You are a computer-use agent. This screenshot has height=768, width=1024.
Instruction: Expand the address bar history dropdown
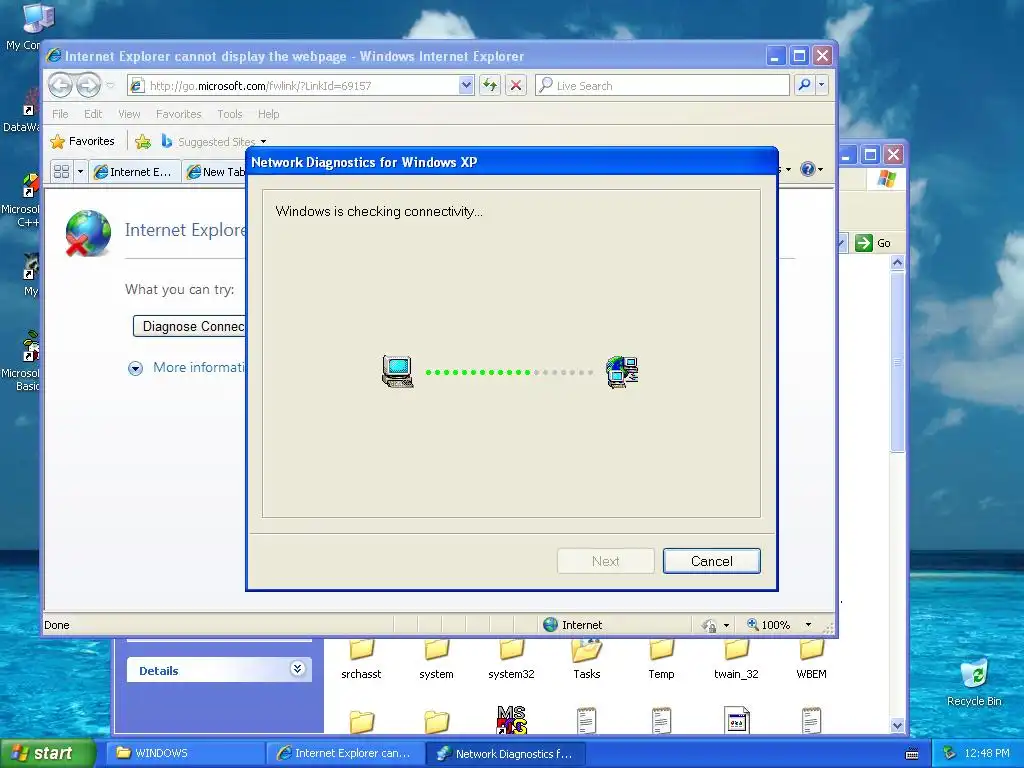466,86
